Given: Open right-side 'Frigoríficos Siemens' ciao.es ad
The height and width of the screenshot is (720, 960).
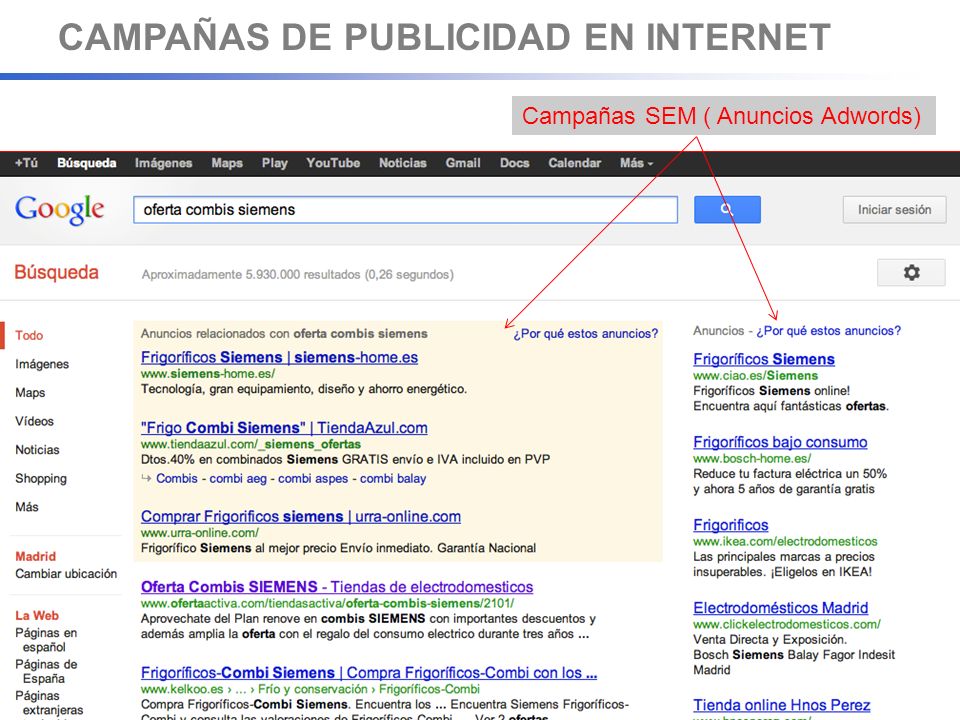Looking at the screenshot, I should click(x=763, y=359).
